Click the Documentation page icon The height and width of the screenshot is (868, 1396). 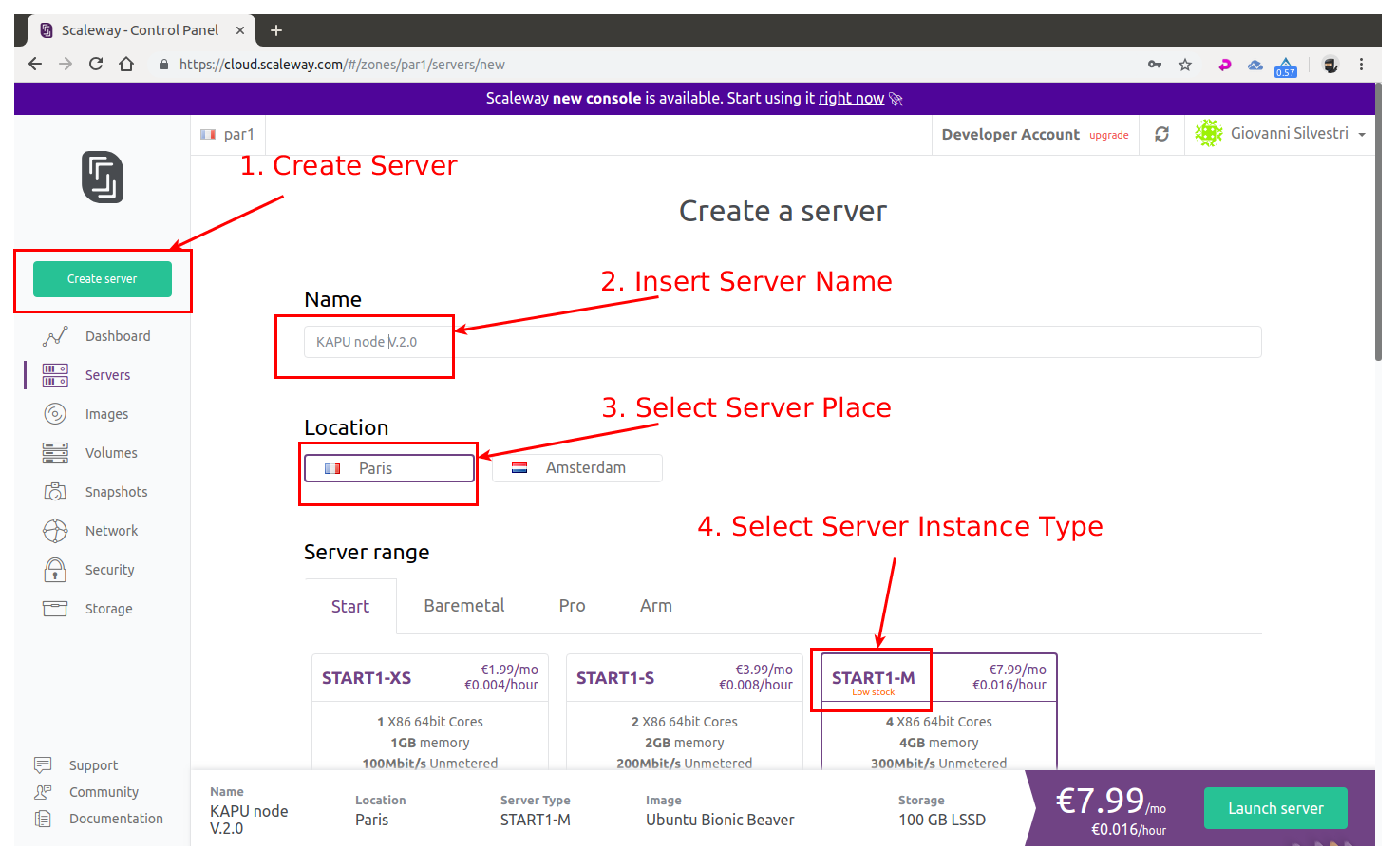pos(43,819)
